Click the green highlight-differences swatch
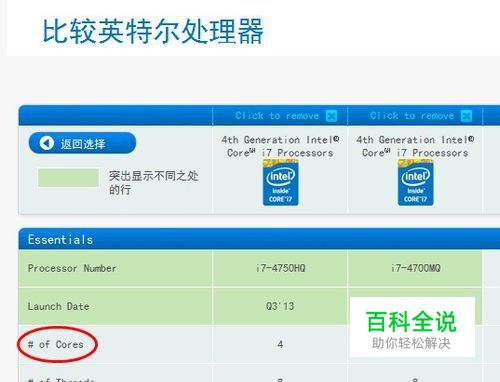500x382 pixels. (x=68, y=178)
